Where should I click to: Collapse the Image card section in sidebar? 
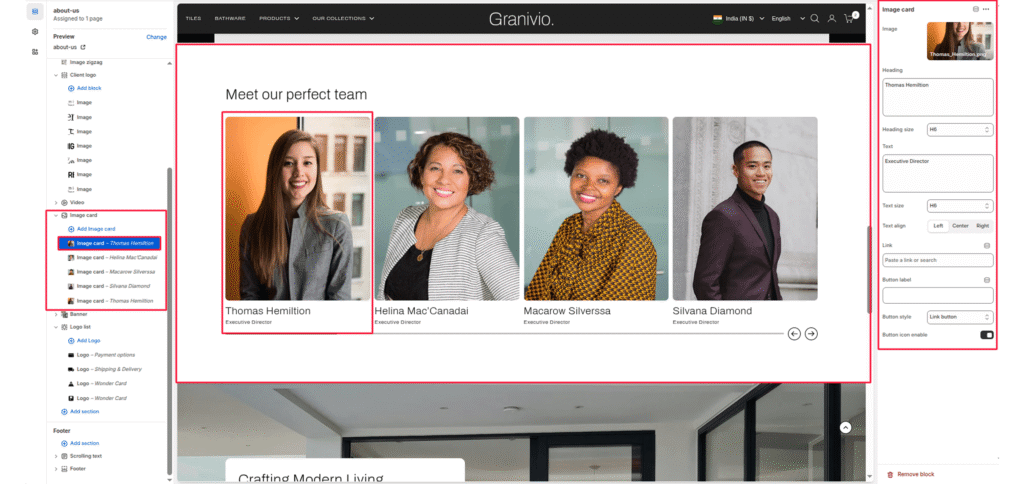[x=56, y=215]
